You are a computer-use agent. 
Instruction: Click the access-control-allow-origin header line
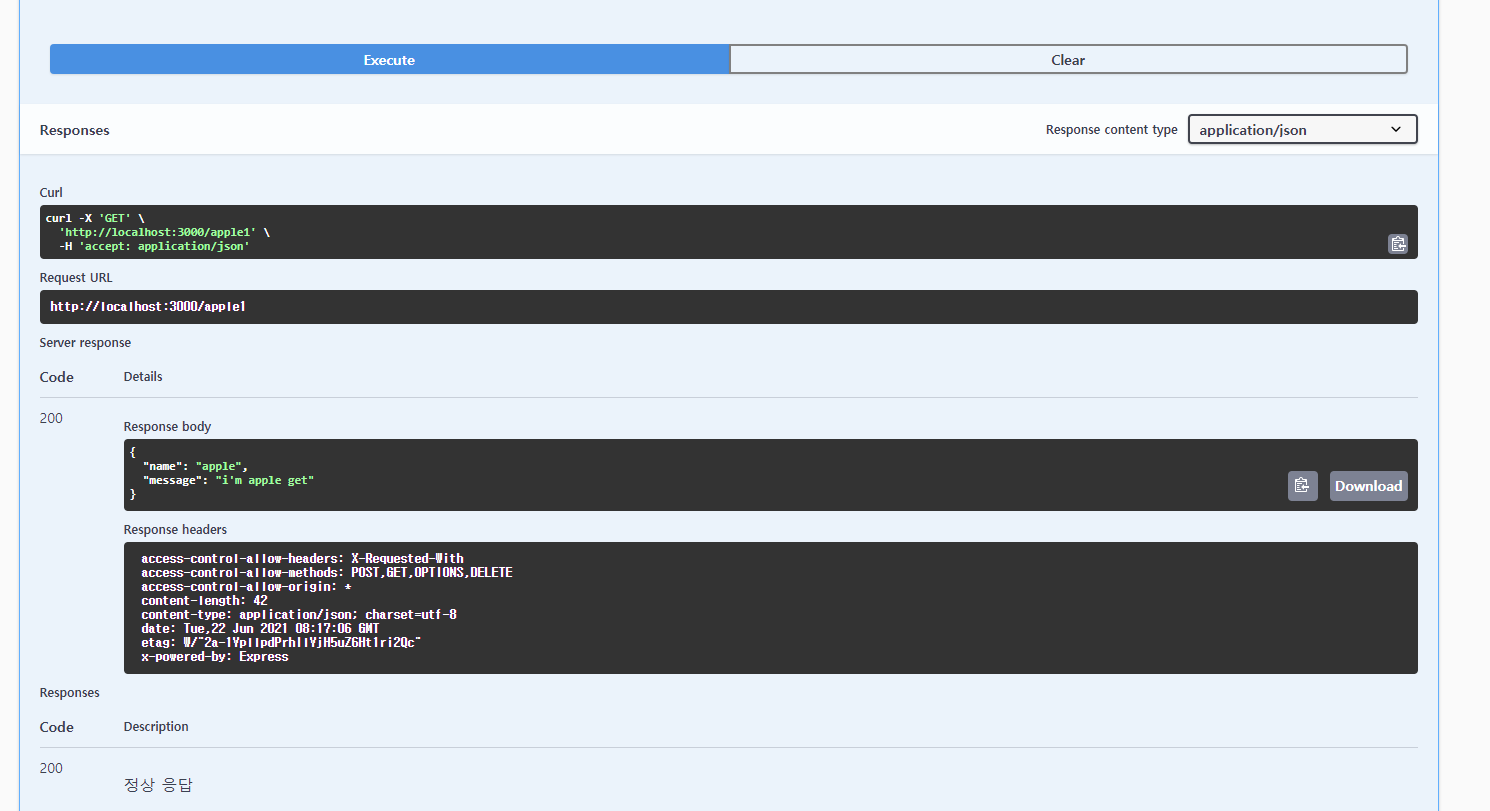coord(246,586)
